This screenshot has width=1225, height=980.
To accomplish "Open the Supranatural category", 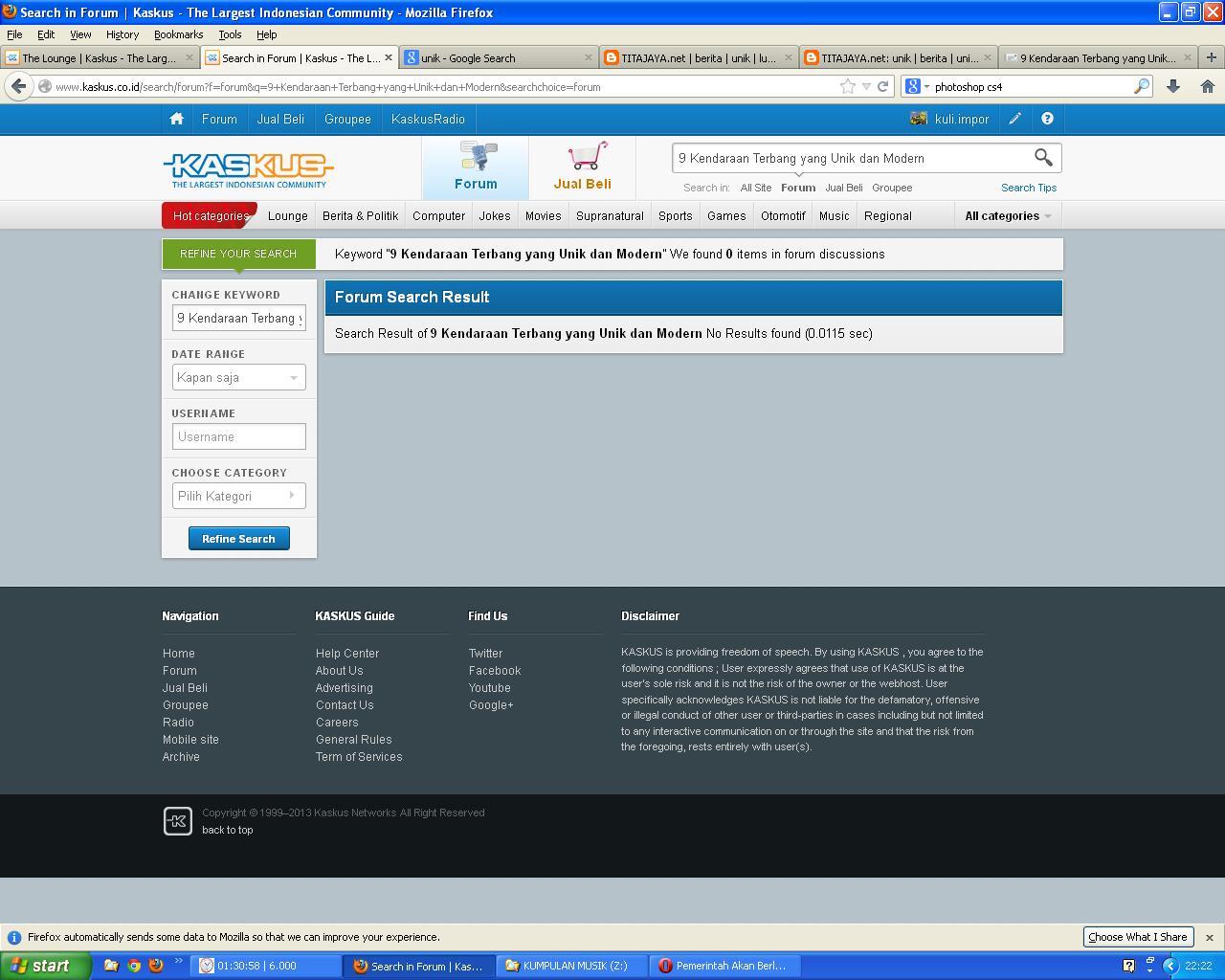I will coord(610,215).
